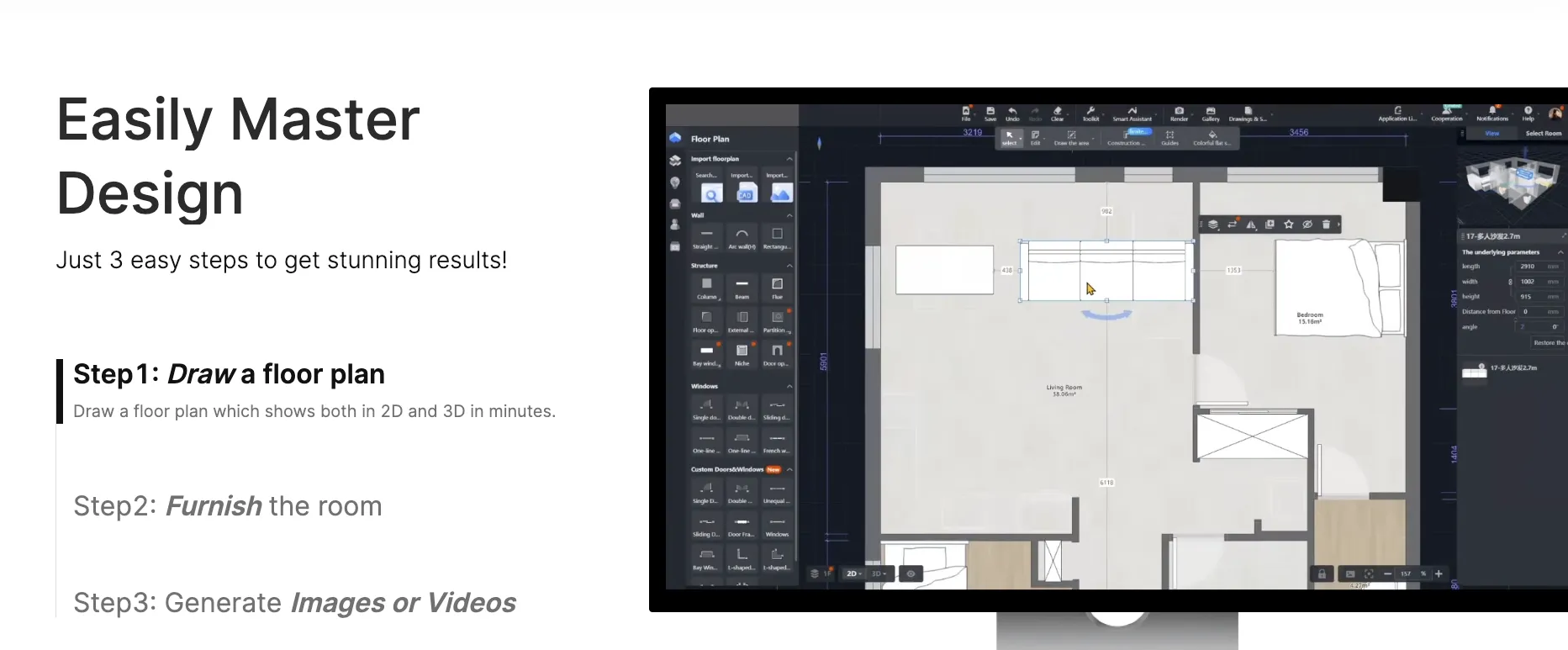Collapse The underlying parameters section

pos(1561,252)
